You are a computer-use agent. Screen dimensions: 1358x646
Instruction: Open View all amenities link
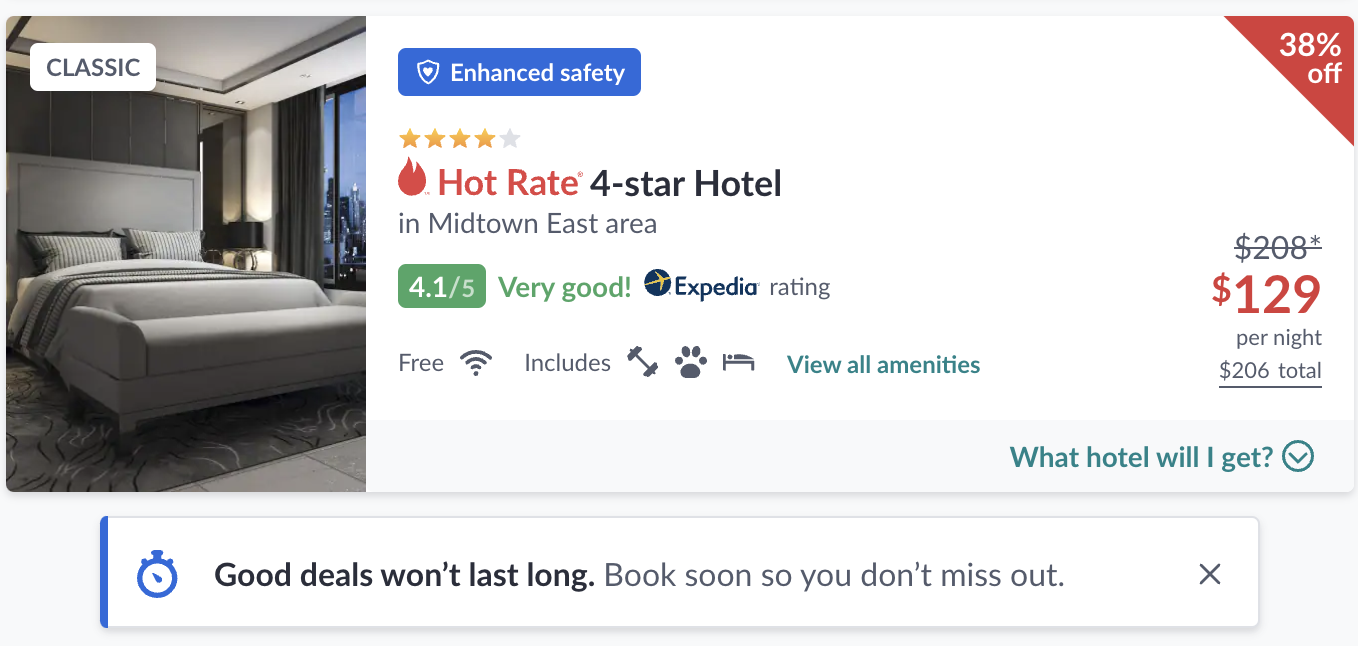[883, 364]
